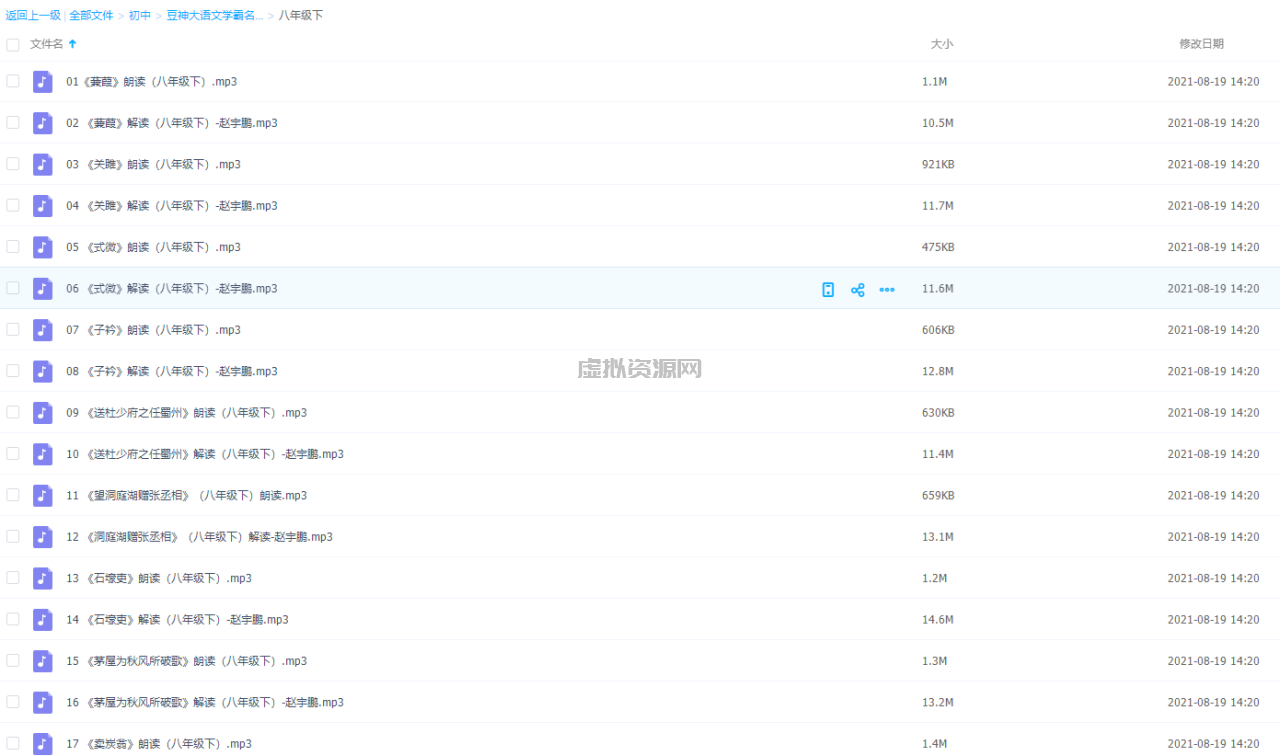Sort by the 大小 column header
Image resolution: width=1280 pixels, height=756 pixels.
point(942,44)
